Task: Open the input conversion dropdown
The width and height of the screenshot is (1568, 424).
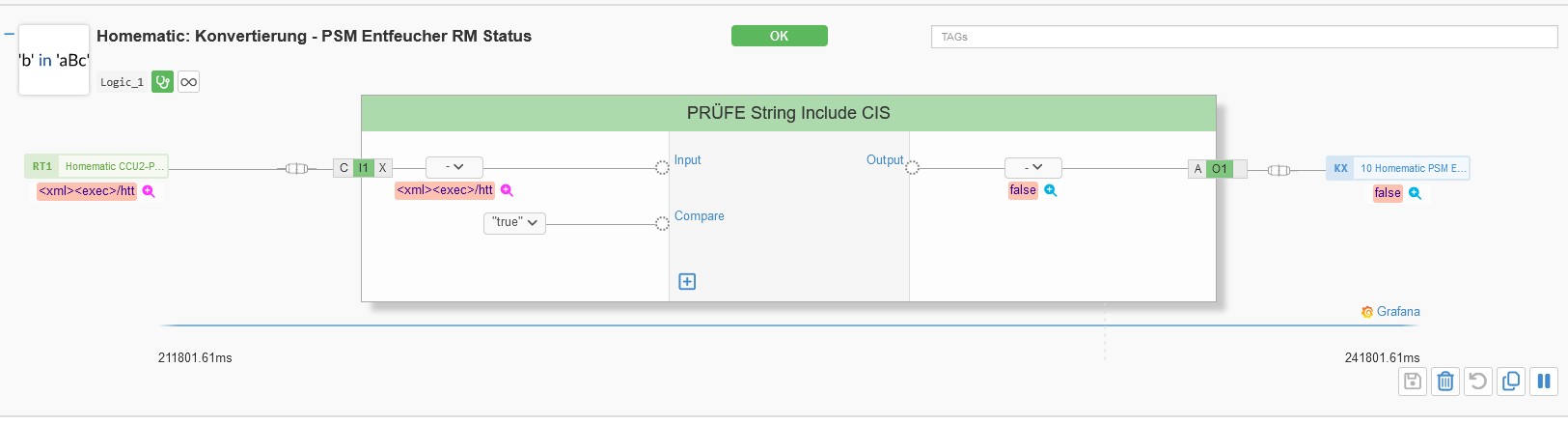Action: tap(454, 167)
